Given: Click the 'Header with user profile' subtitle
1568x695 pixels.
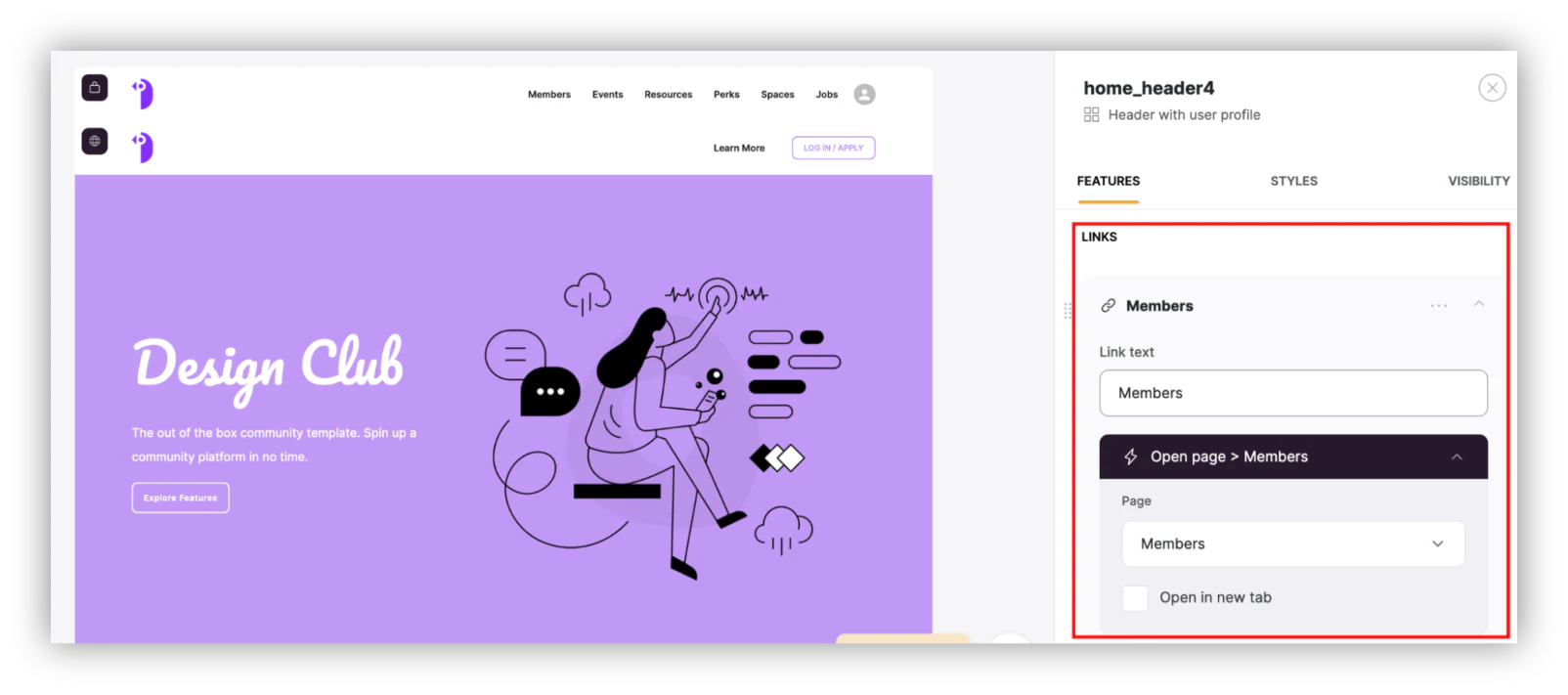Looking at the screenshot, I should coord(1184,115).
